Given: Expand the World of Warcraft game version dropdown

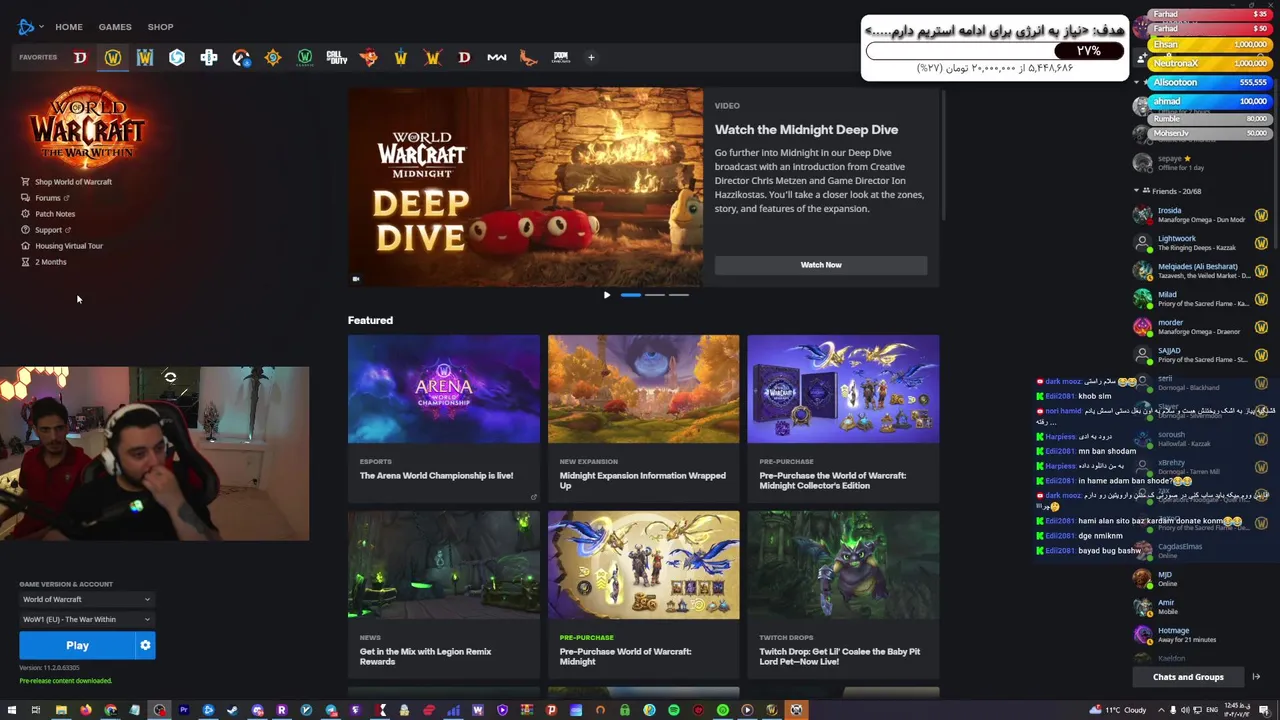Looking at the screenshot, I should [87, 600].
